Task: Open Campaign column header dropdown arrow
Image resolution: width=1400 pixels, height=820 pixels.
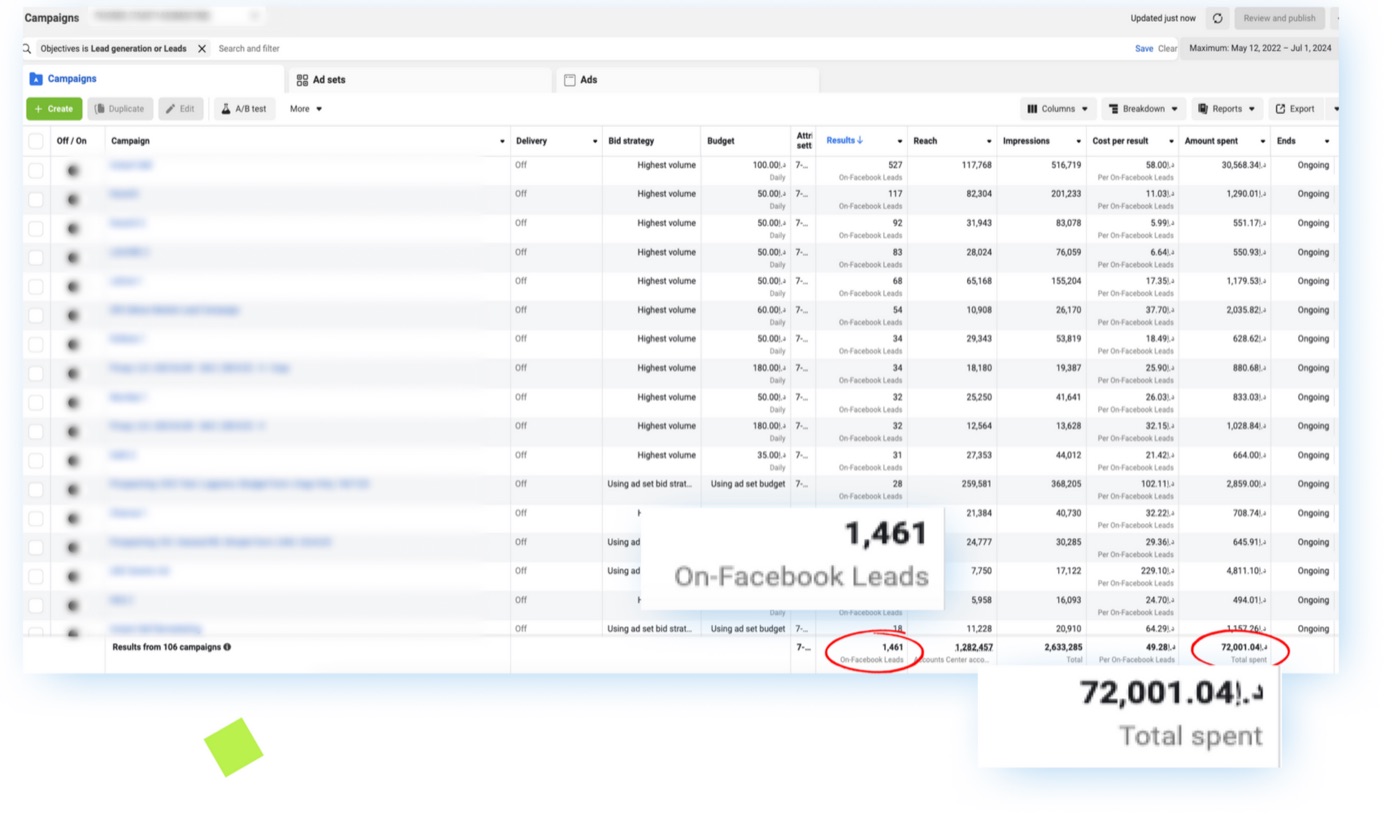Action: [502, 142]
